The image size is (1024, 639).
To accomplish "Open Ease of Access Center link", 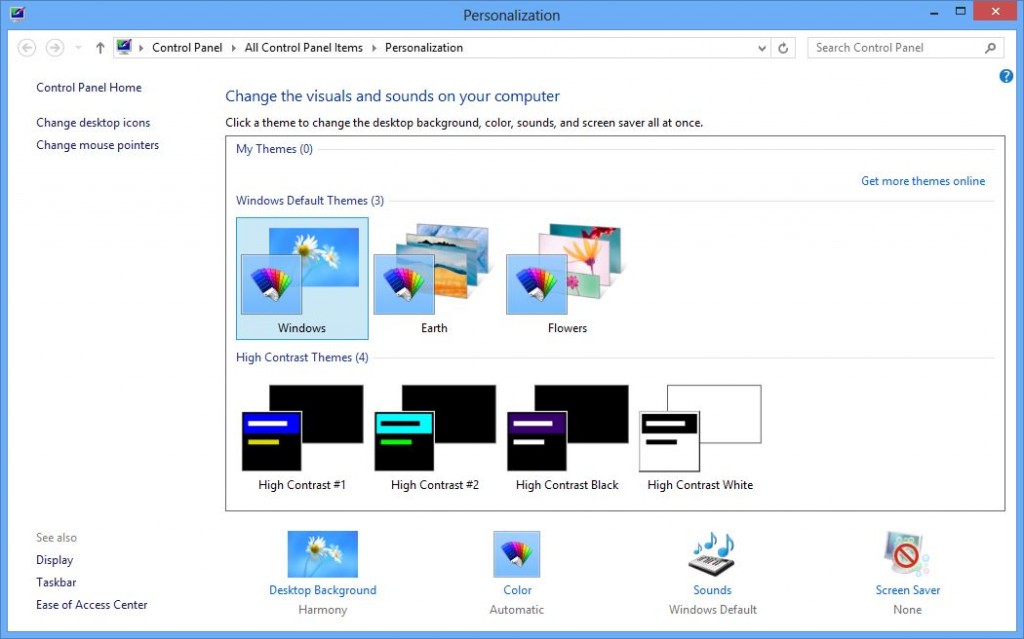I will (x=92, y=604).
